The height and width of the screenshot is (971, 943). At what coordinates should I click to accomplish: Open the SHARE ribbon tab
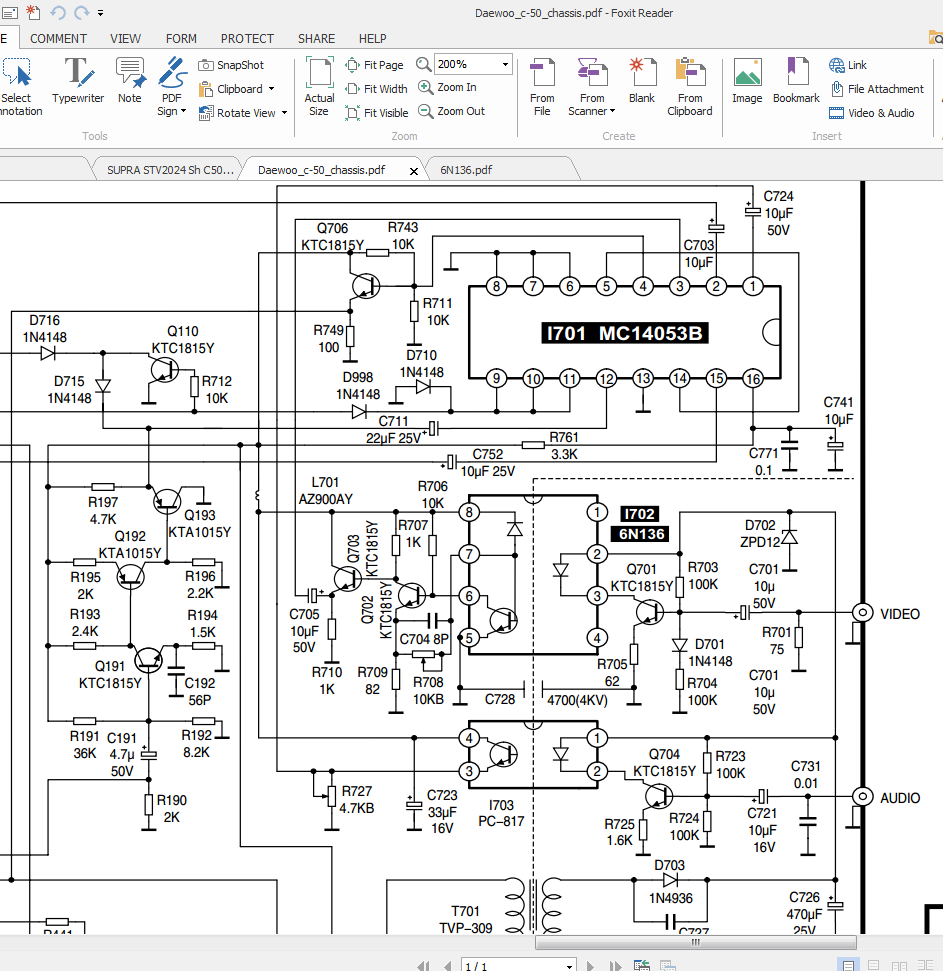coord(316,38)
